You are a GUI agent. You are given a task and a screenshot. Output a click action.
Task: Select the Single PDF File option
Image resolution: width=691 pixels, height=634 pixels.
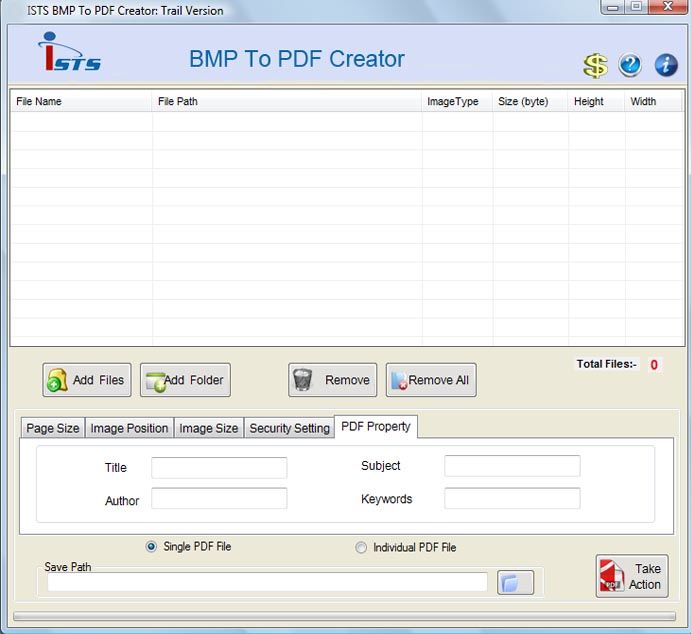click(x=152, y=547)
